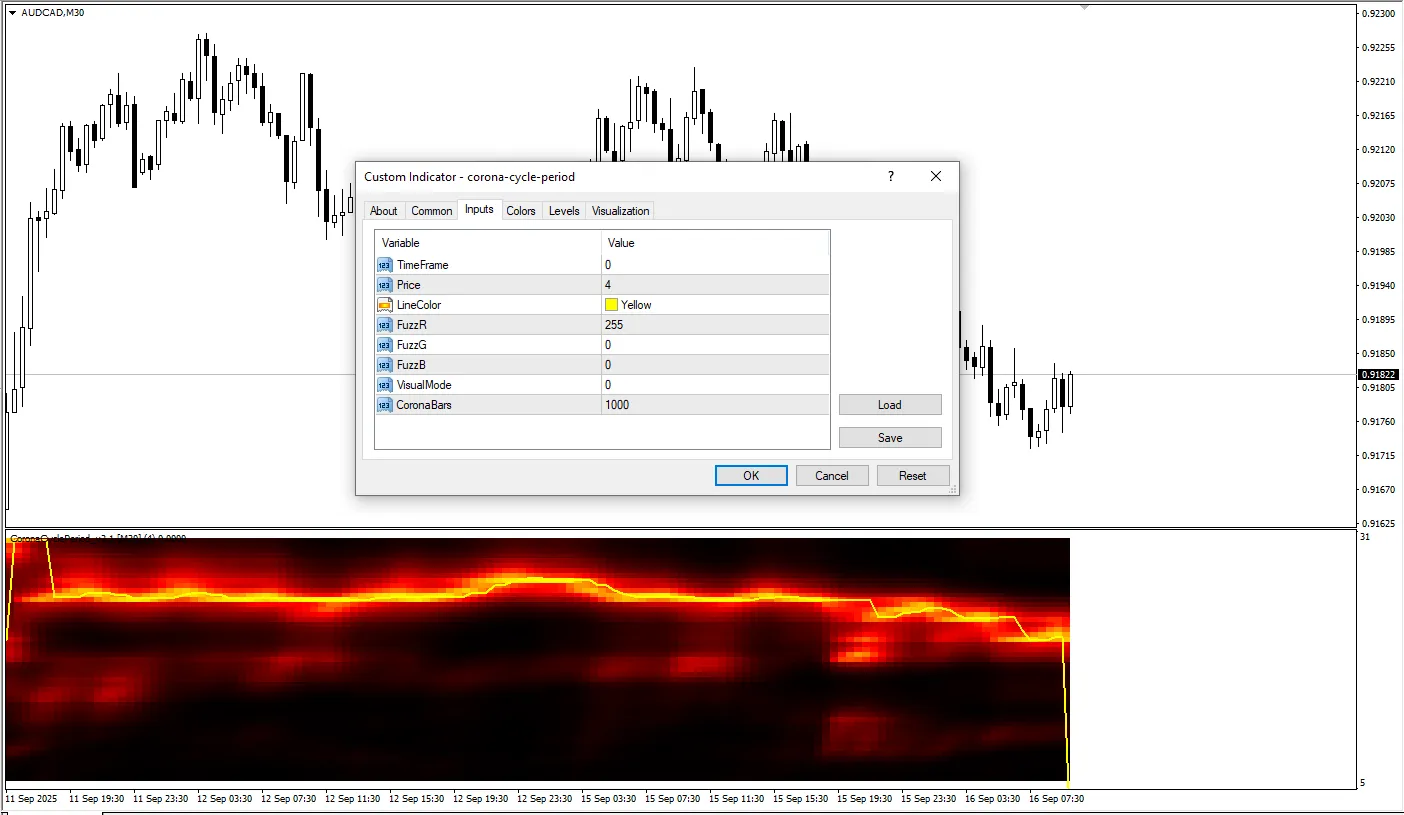
Task: Select the FuzzG value cell
Action: (715, 345)
